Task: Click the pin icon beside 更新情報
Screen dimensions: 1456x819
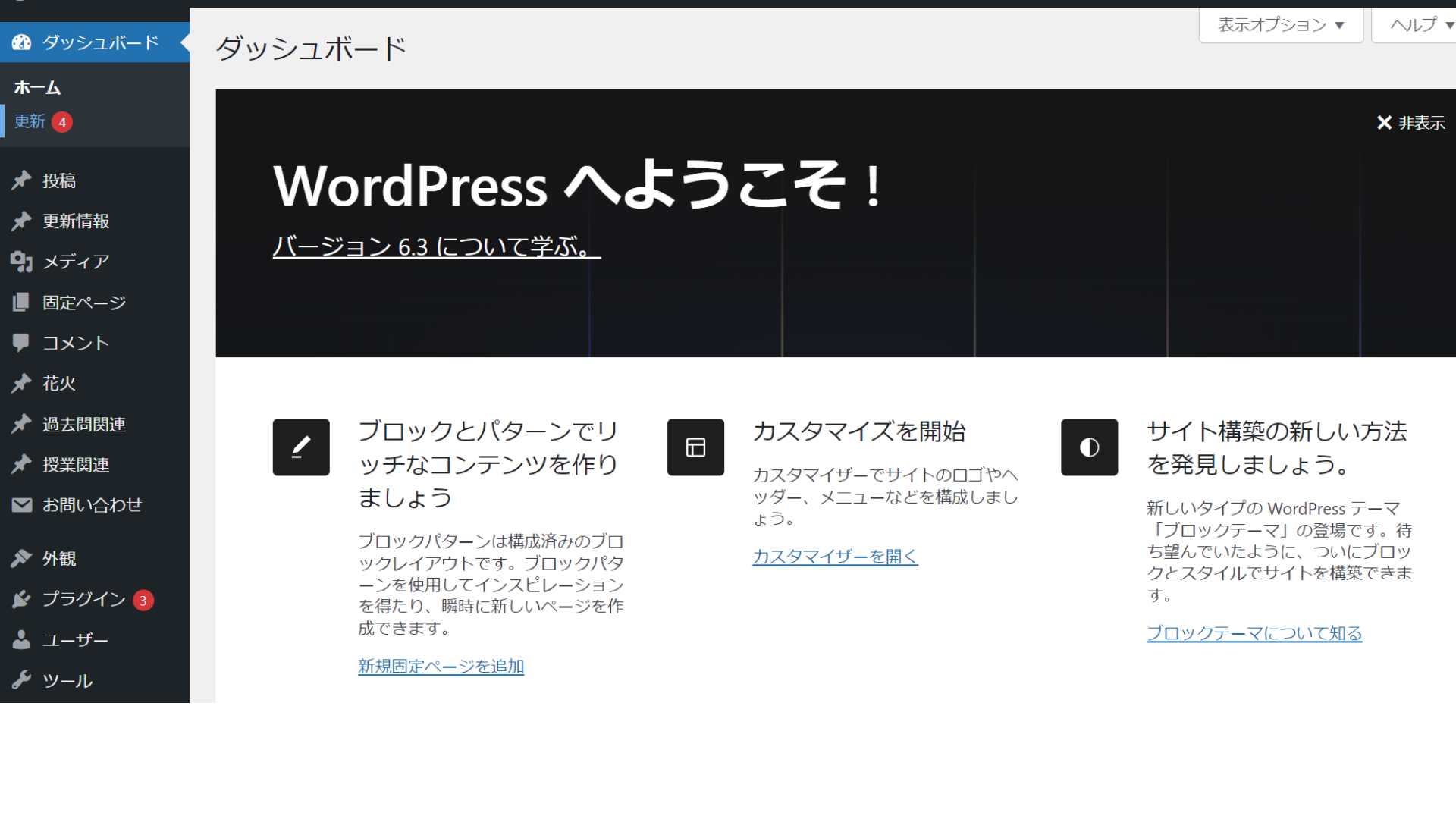Action: (21, 221)
